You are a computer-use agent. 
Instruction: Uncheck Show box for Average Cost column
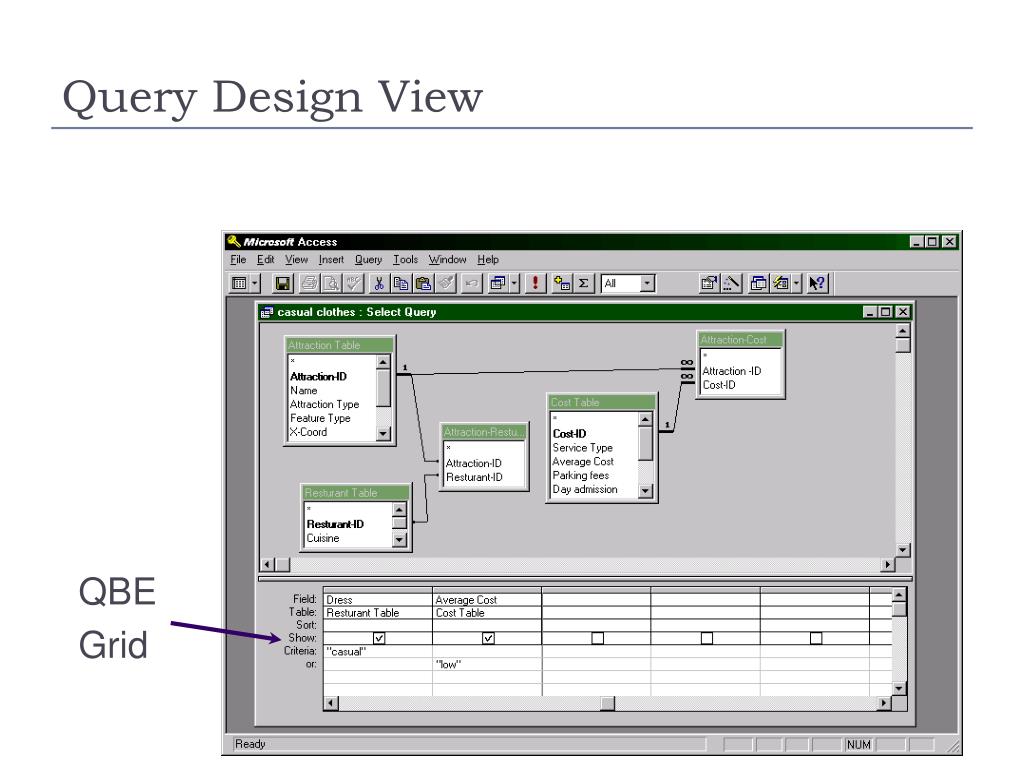click(488, 638)
